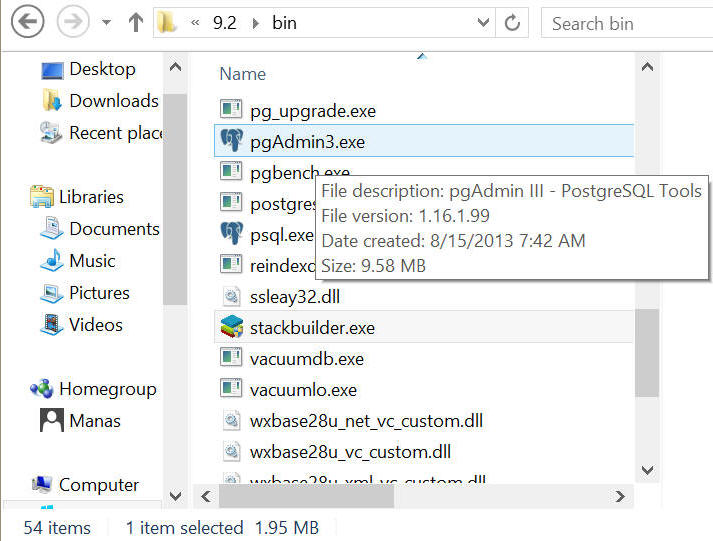This screenshot has height=541, width=713.
Task: Click the navigation pane scroll-up arrow
Action: [175, 68]
